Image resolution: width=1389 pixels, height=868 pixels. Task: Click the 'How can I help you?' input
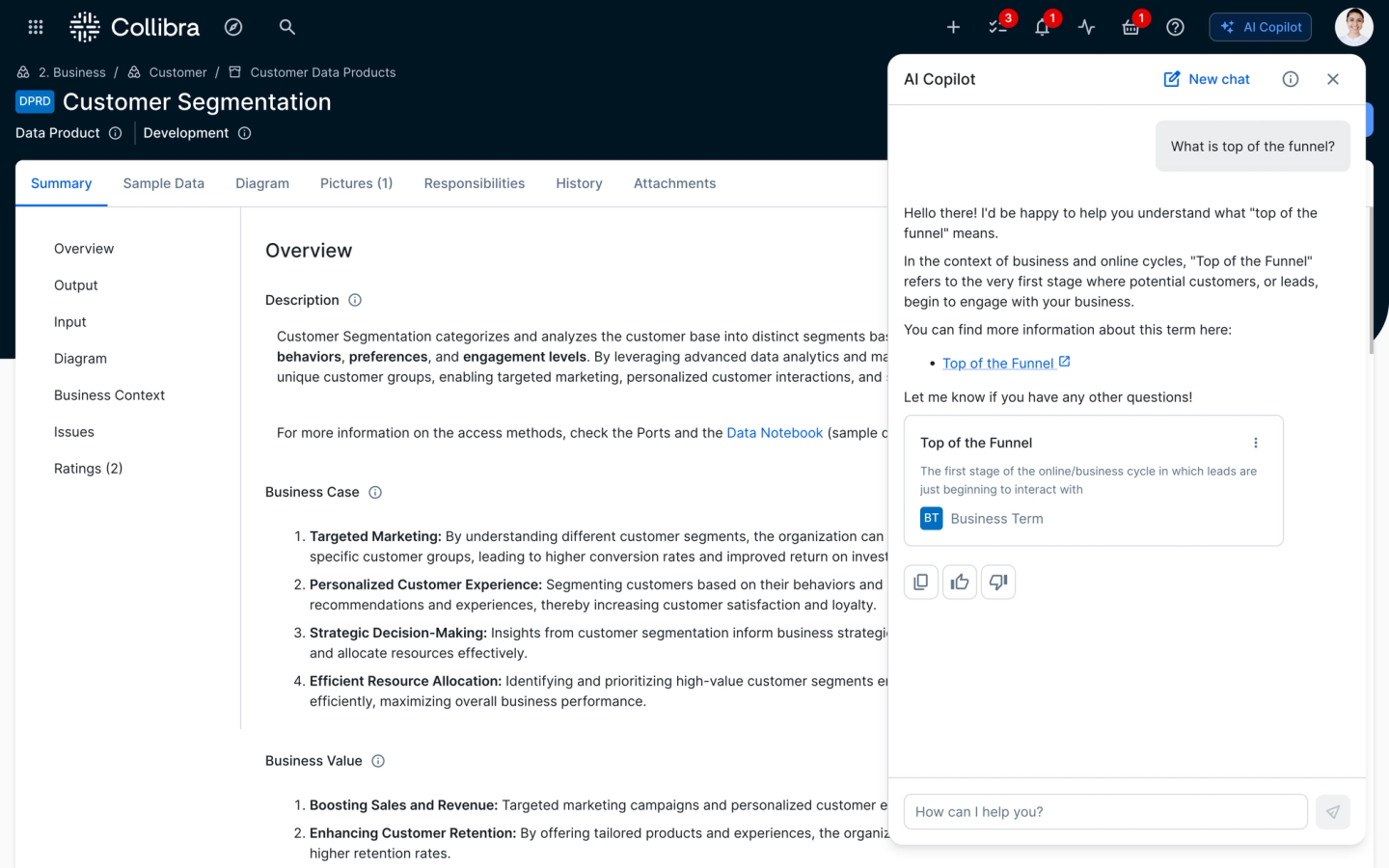coord(1104,812)
